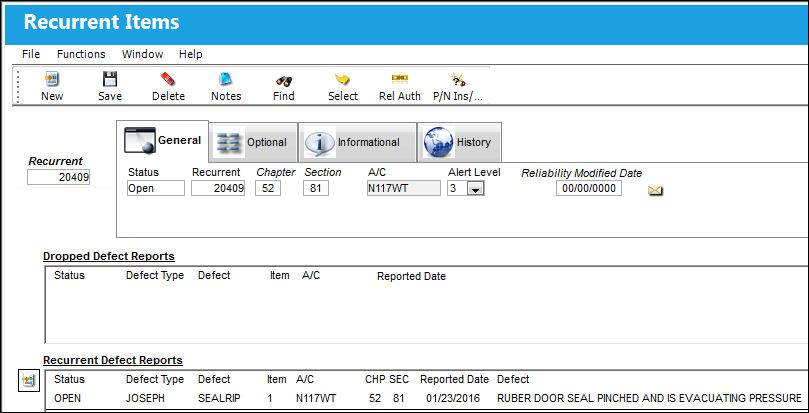The image size is (809, 413).
Task: Click the Dropped Defect Reports heading
Action: point(109,256)
